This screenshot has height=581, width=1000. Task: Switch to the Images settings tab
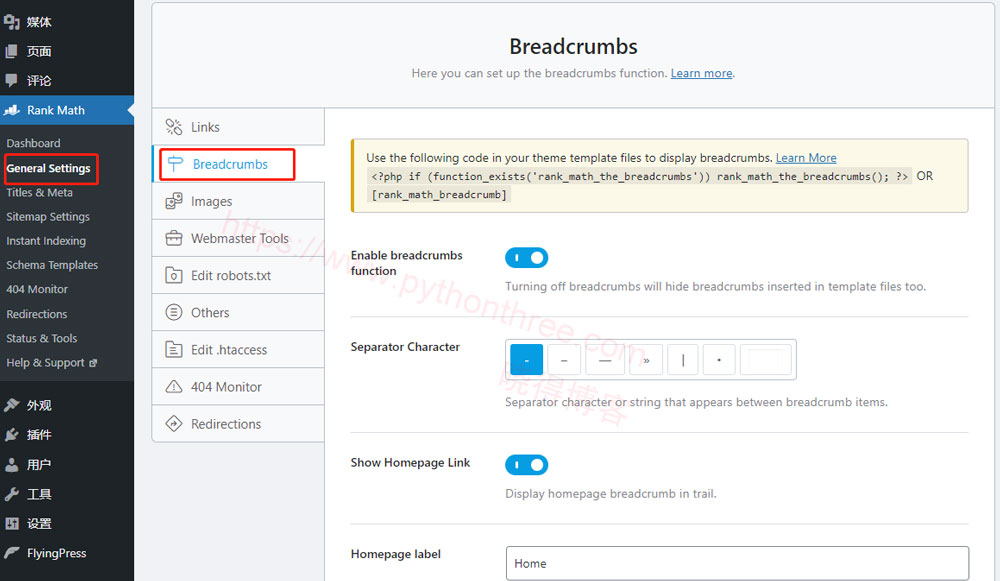click(239, 202)
